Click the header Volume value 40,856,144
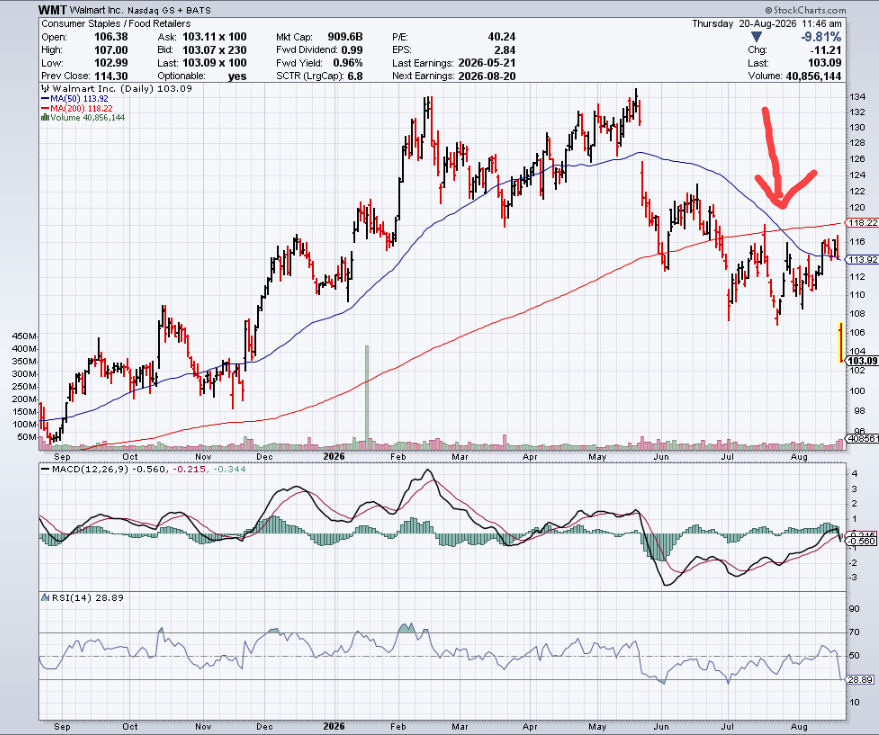Image resolution: width=879 pixels, height=735 pixels. click(814, 76)
